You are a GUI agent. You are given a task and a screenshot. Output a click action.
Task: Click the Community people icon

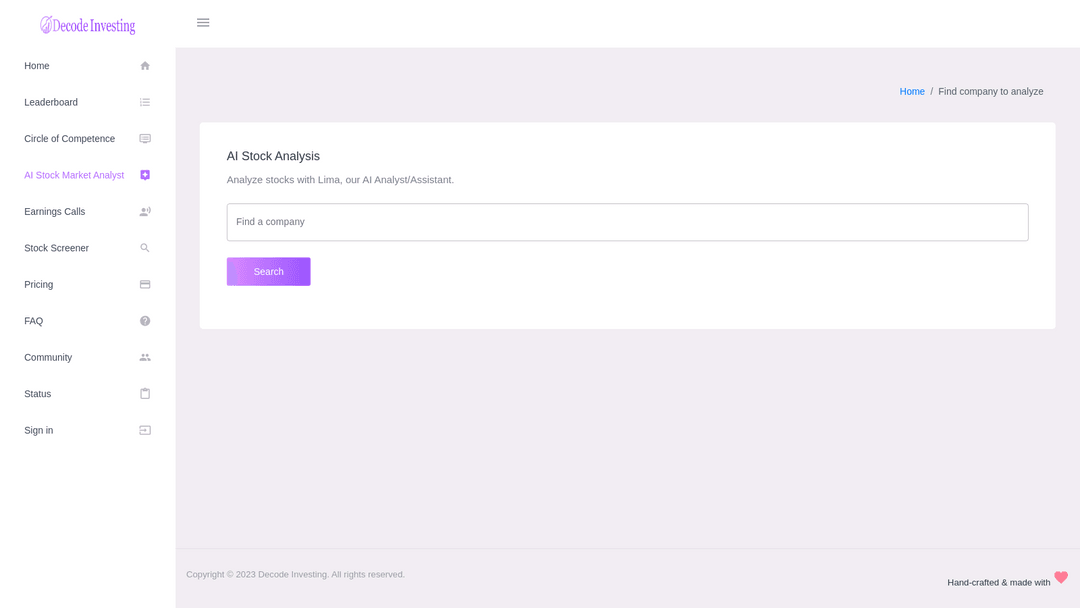[x=145, y=358]
